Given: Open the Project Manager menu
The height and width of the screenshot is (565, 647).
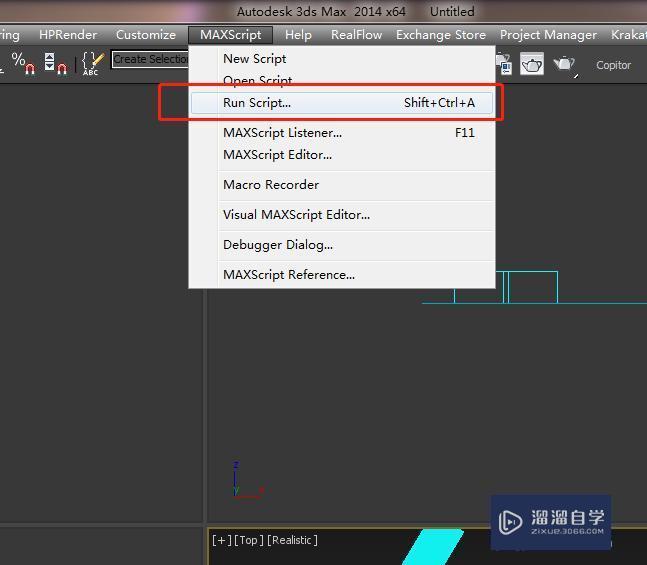Looking at the screenshot, I should (x=548, y=35).
